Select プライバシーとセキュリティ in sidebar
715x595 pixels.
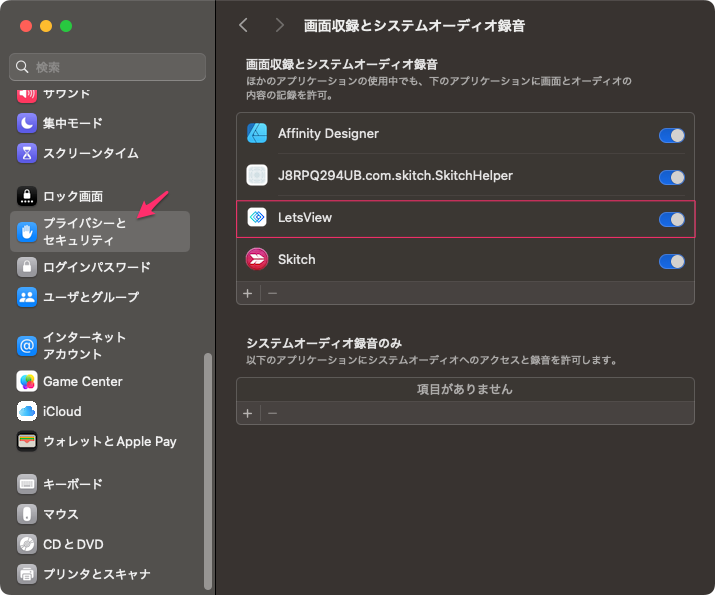coord(98,231)
